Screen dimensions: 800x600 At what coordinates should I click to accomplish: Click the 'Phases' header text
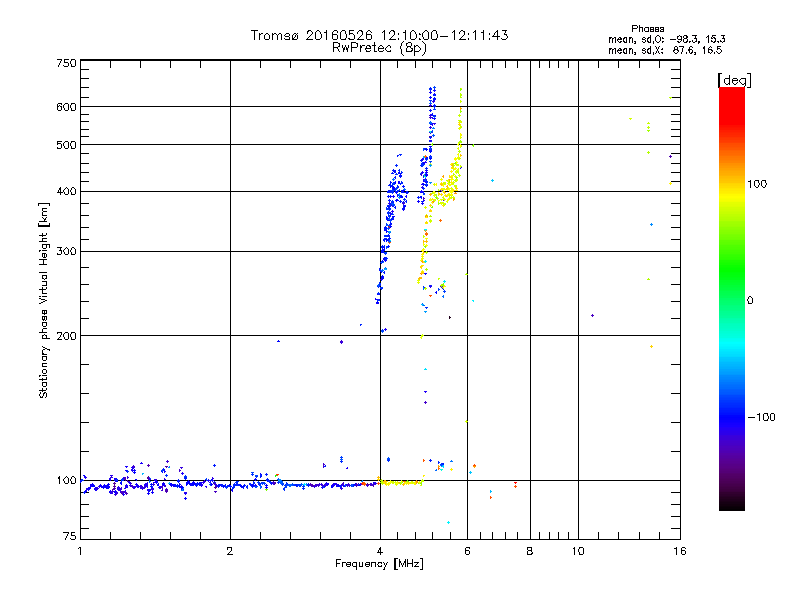click(x=647, y=29)
